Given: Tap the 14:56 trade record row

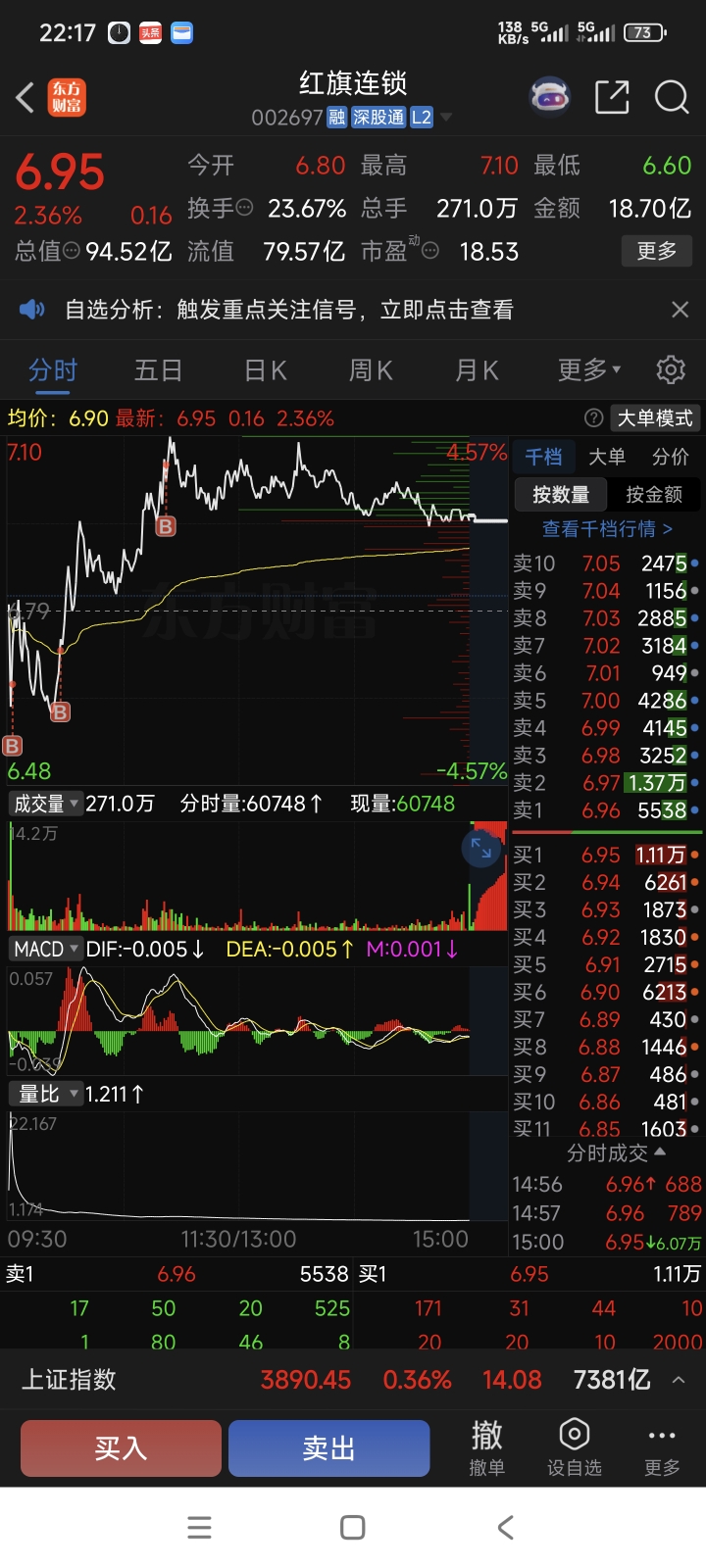Looking at the screenshot, I should pos(606,1184).
